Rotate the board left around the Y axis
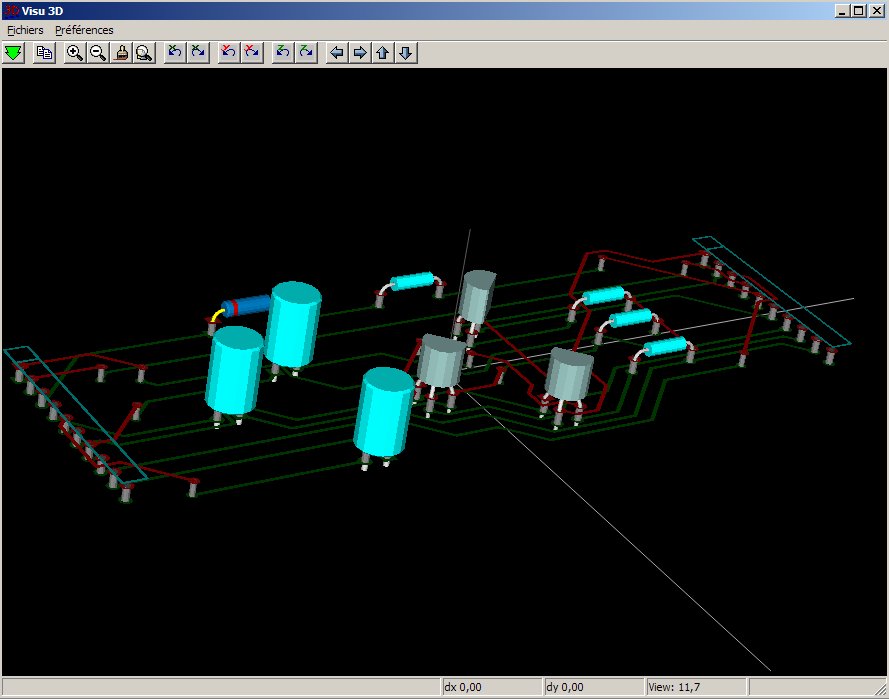889x699 pixels. [229, 53]
